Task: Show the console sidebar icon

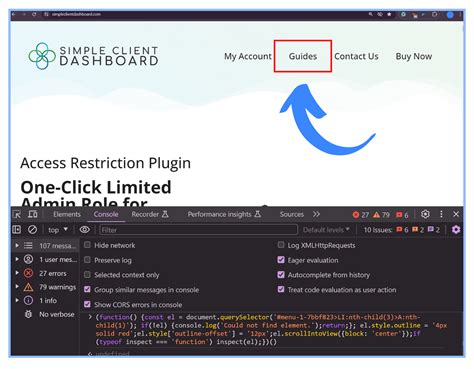Action: click(x=17, y=230)
